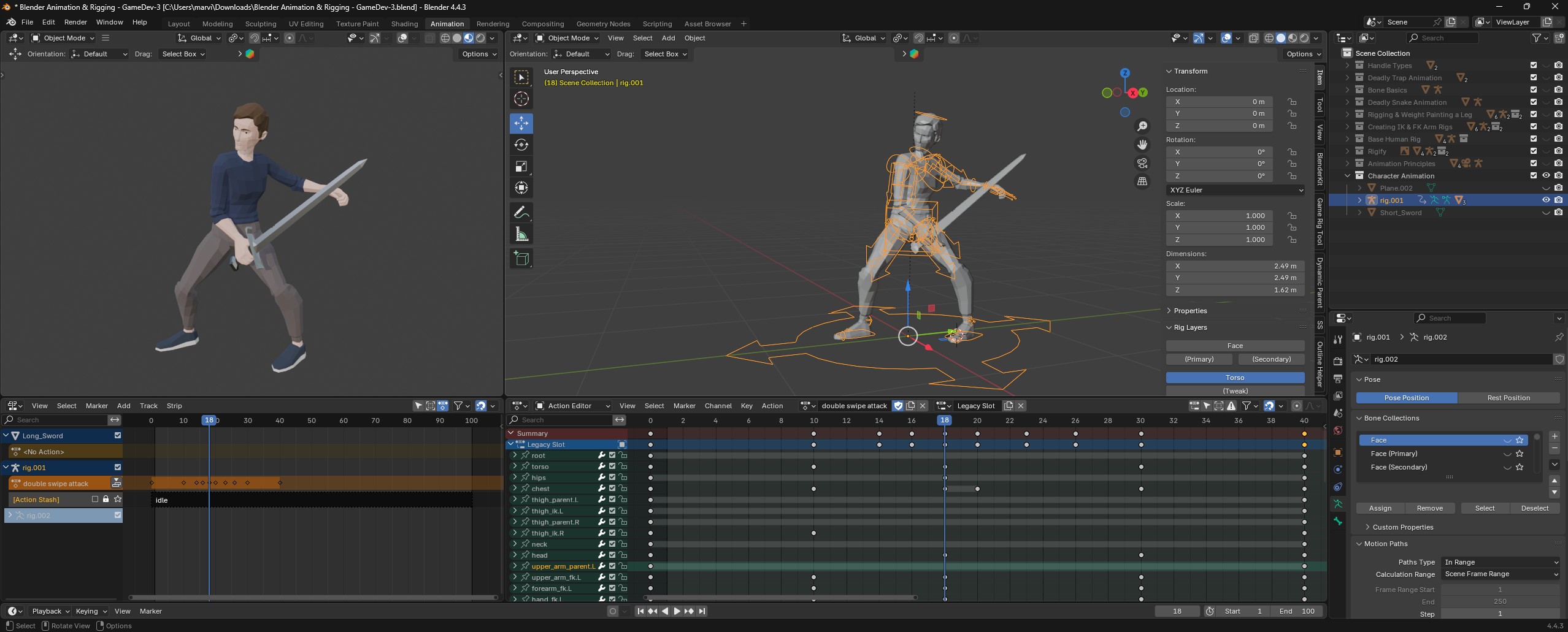Jump to the end frame

point(702,611)
